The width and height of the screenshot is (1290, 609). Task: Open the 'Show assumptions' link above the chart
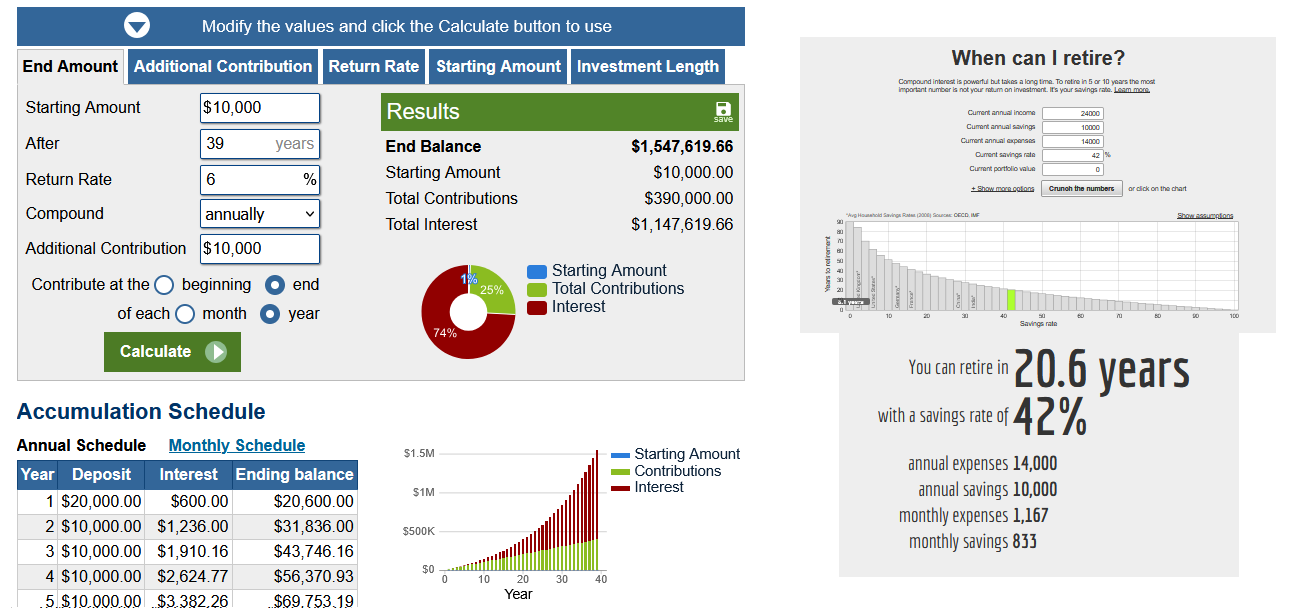click(1205, 215)
